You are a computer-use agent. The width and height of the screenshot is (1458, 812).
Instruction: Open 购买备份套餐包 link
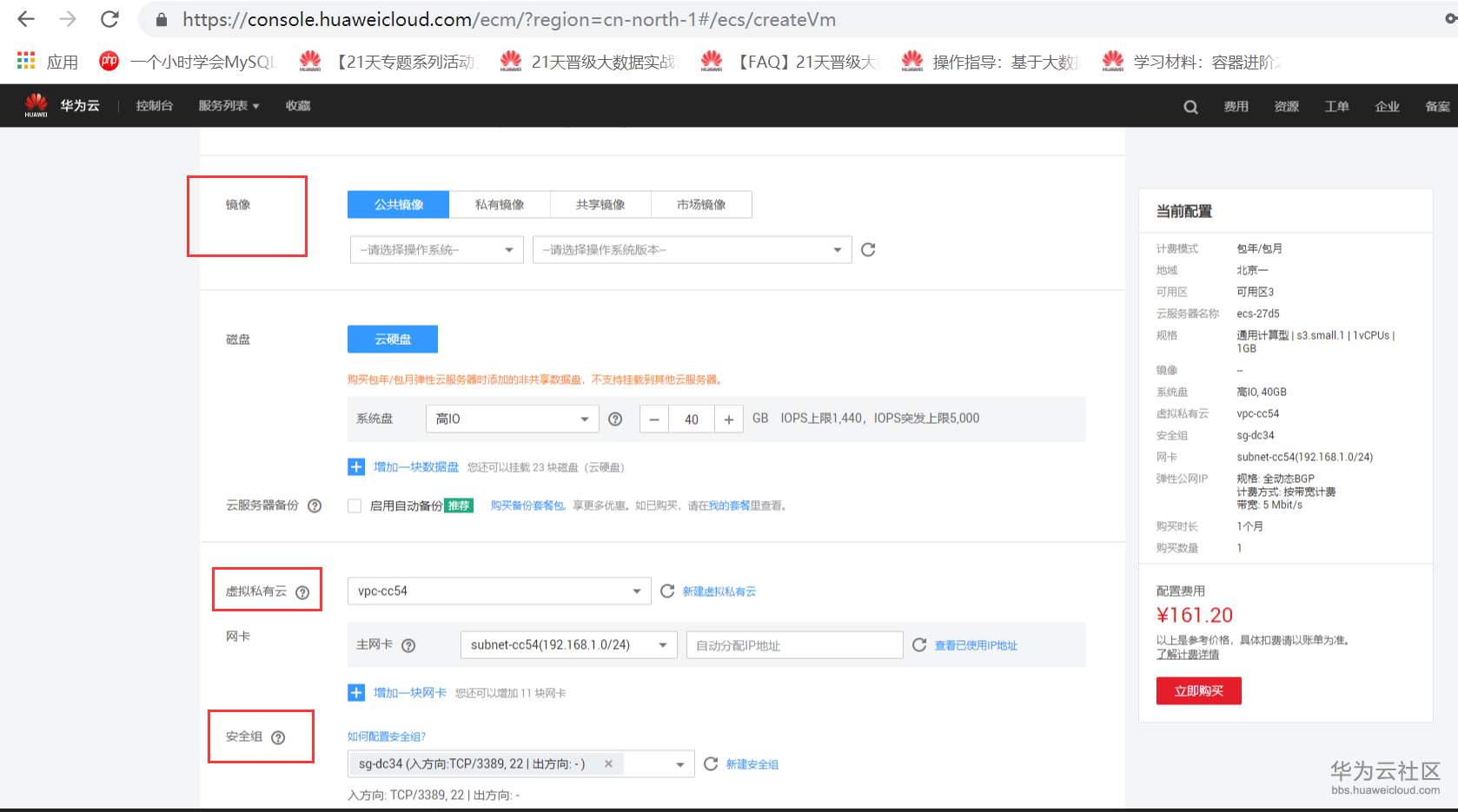(527, 505)
